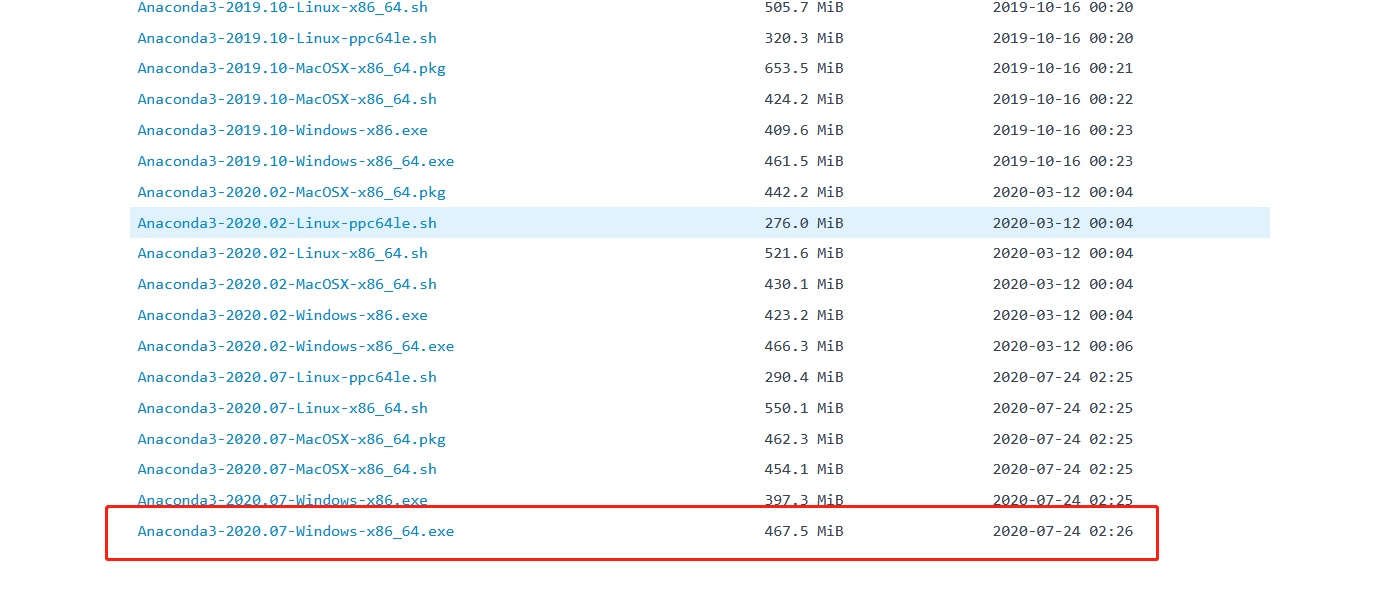1393x606 pixels.
Task: Click the date 2019-10-16 00:21
Action: (x=1063, y=69)
